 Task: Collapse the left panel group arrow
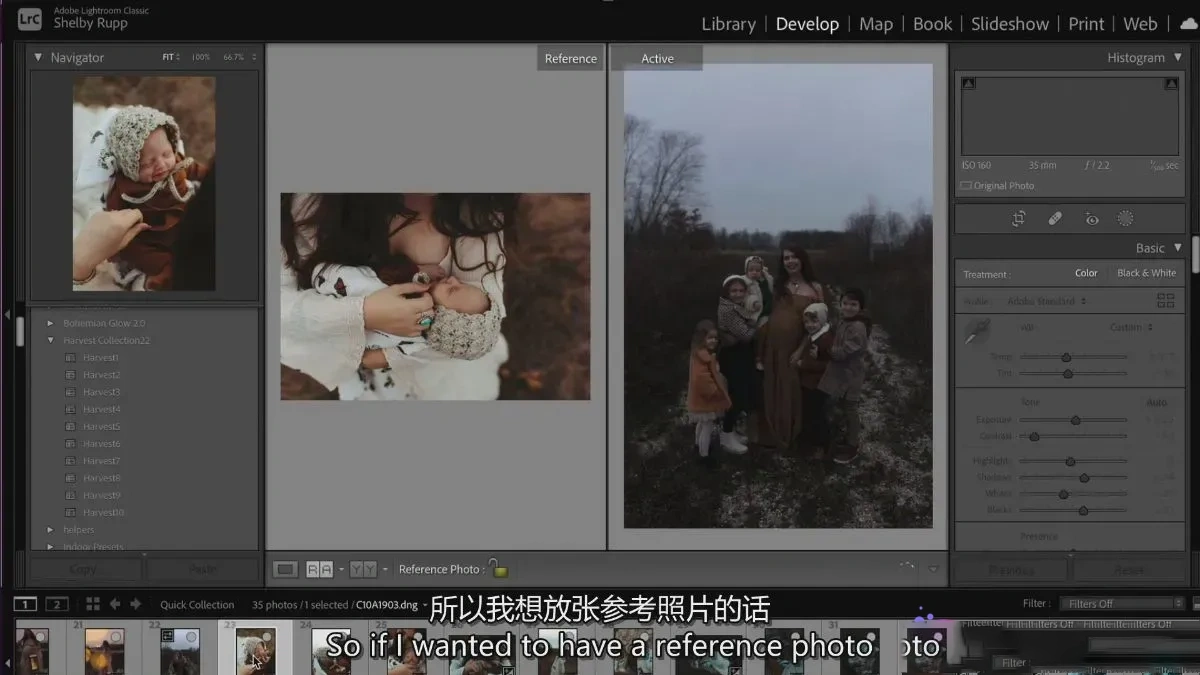pyautogui.click(x=8, y=315)
